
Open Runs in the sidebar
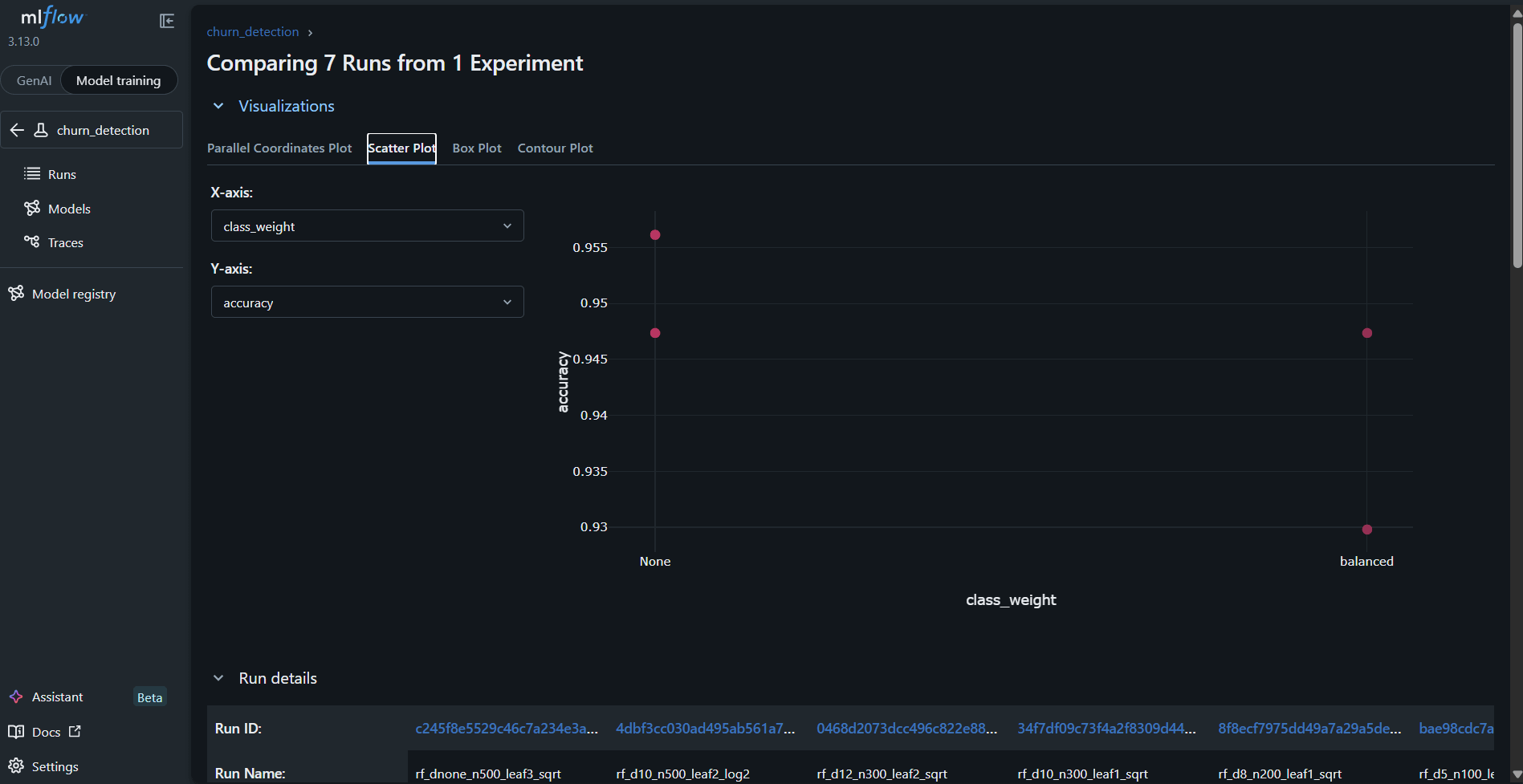point(62,174)
